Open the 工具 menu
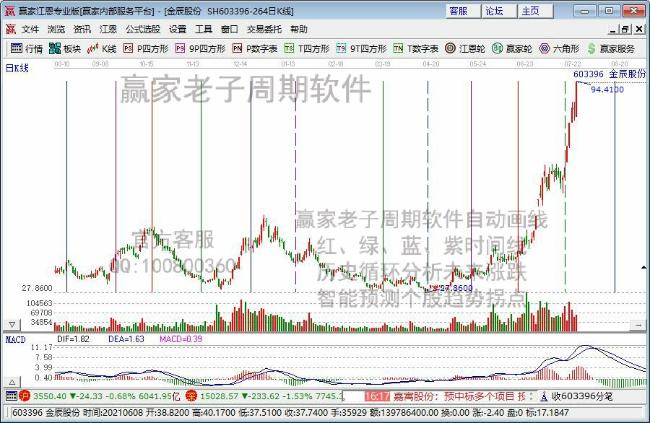 point(204,29)
